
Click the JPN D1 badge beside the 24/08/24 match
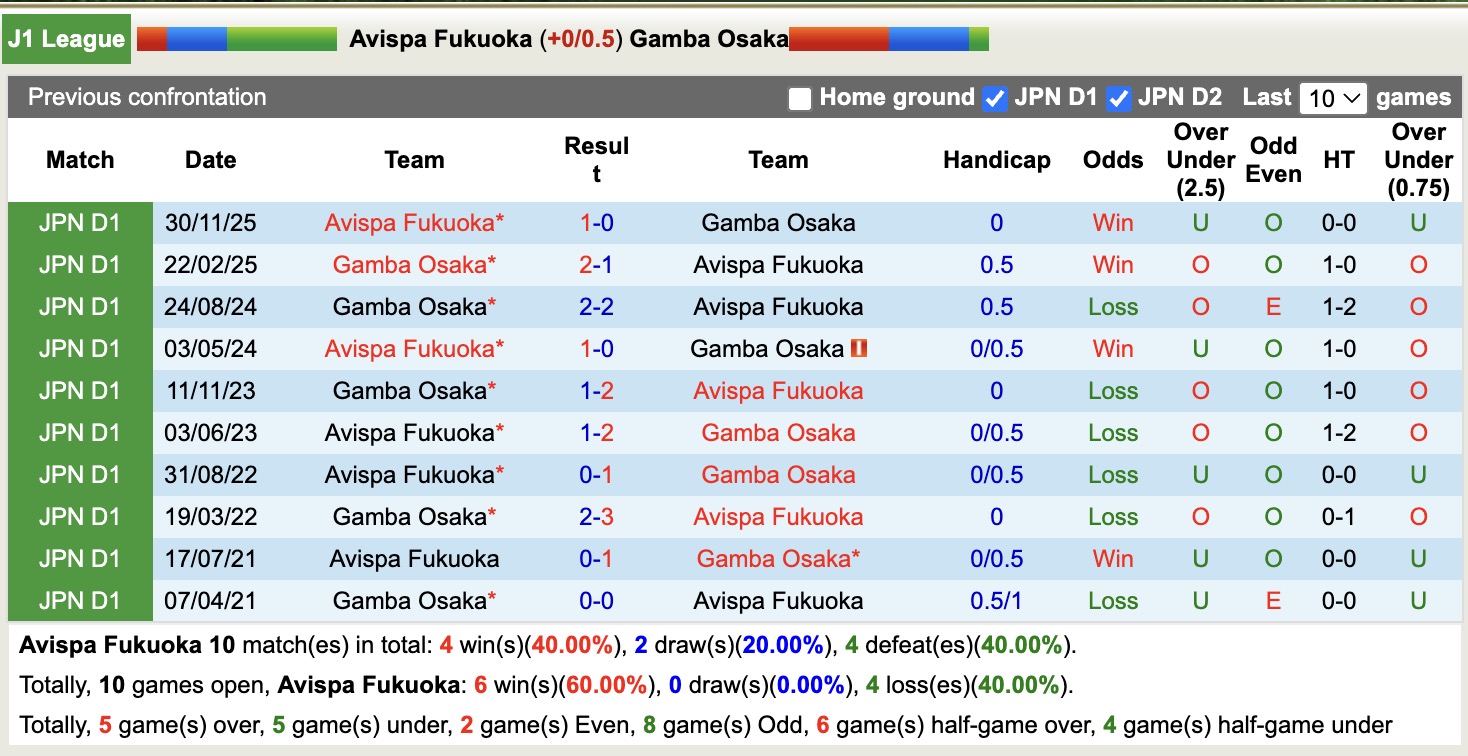(x=80, y=306)
